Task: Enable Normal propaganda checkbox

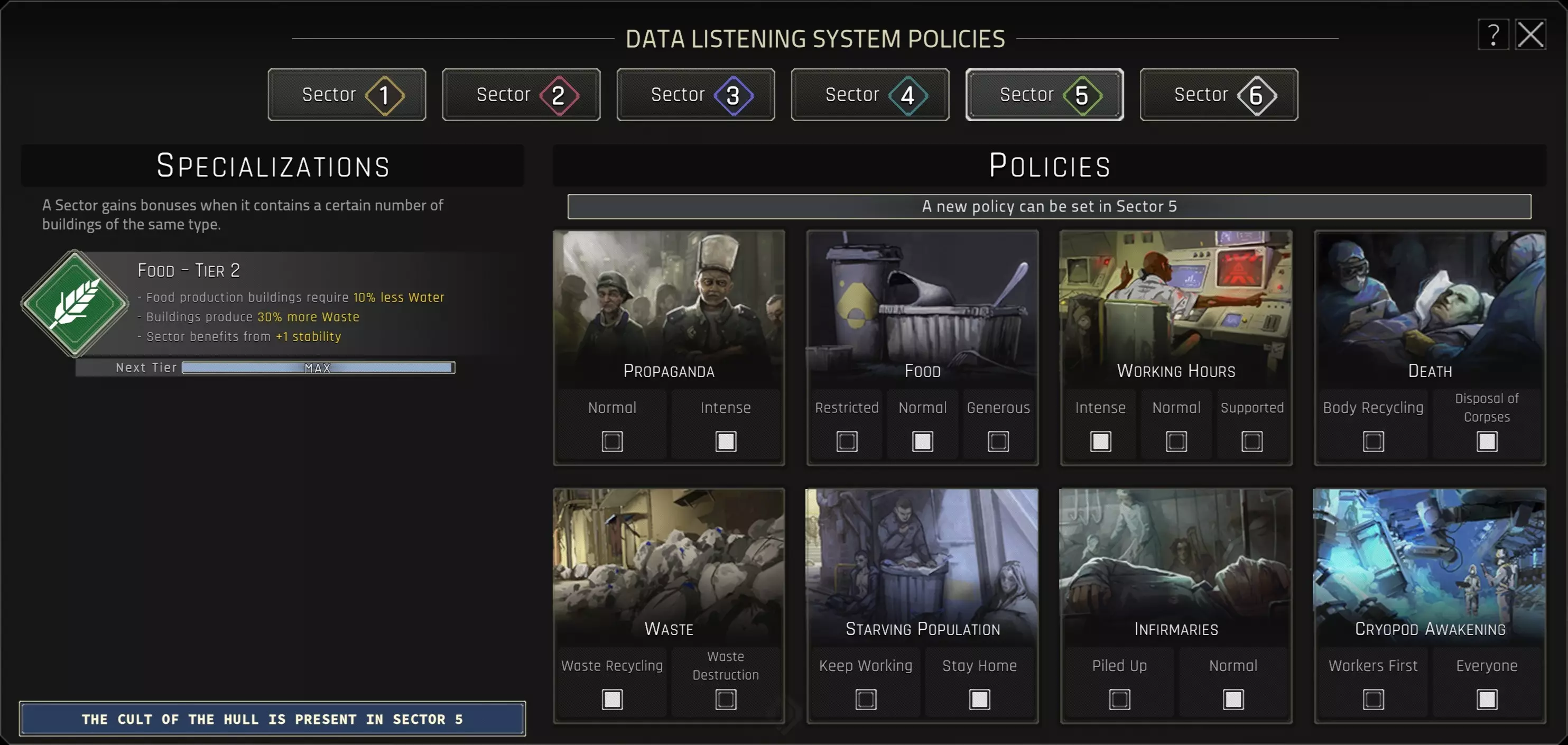Action: [x=612, y=441]
